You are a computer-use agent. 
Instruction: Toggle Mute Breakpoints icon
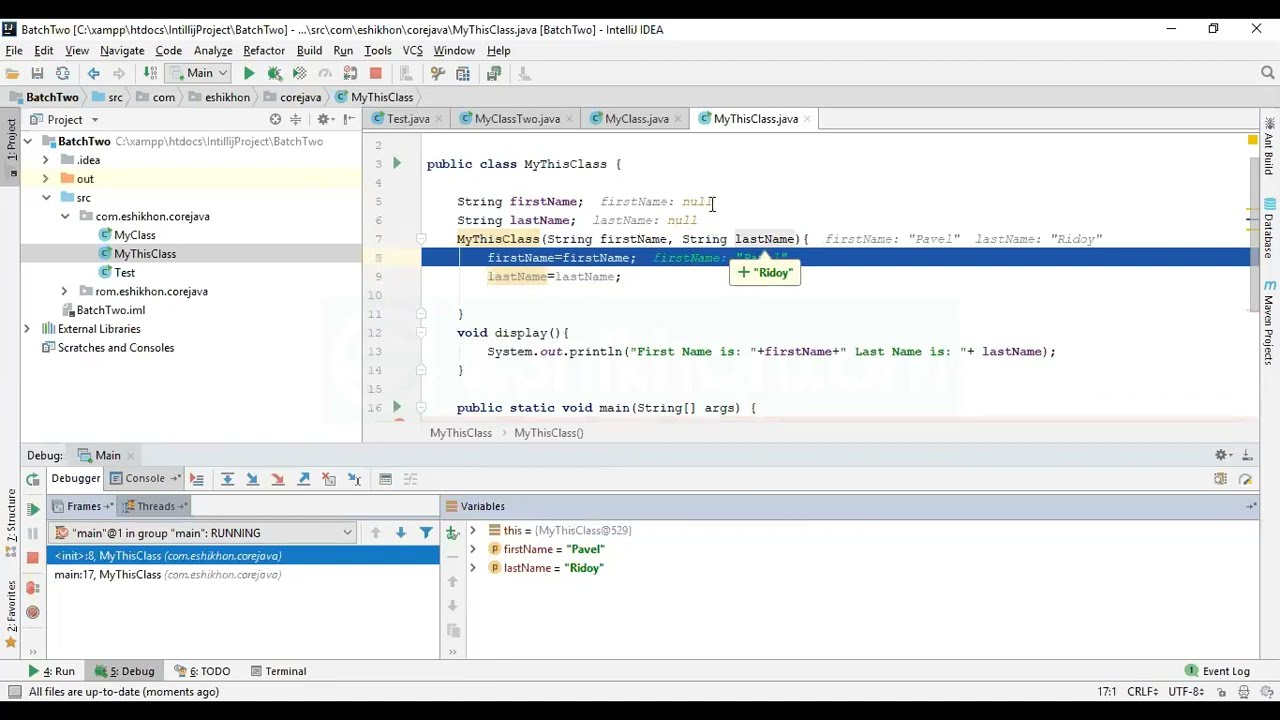click(x=33, y=612)
